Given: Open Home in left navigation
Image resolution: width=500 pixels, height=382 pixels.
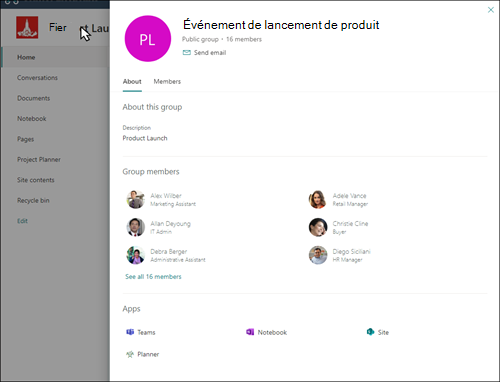Looking at the screenshot, I should tap(26, 57).
